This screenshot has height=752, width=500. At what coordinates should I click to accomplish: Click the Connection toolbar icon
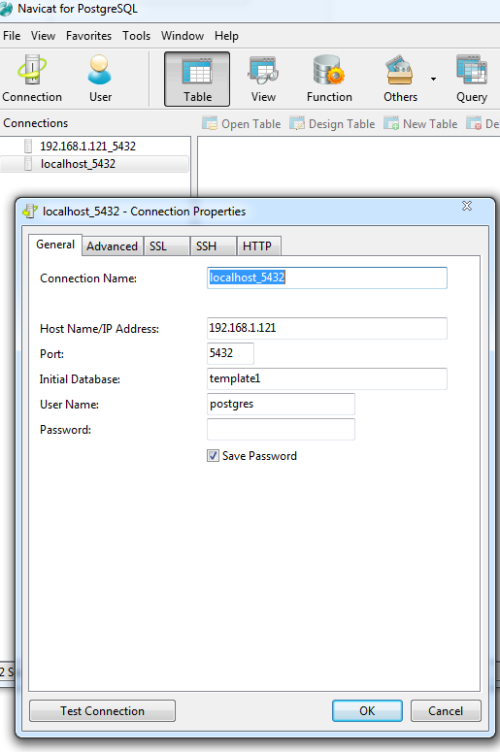pyautogui.click(x=32, y=79)
